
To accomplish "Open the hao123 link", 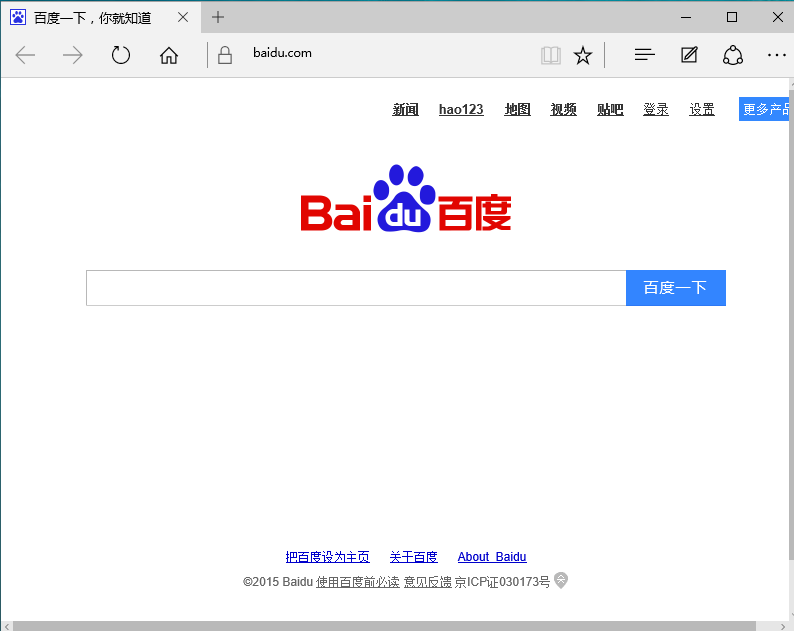I will pyautogui.click(x=461, y=110).
